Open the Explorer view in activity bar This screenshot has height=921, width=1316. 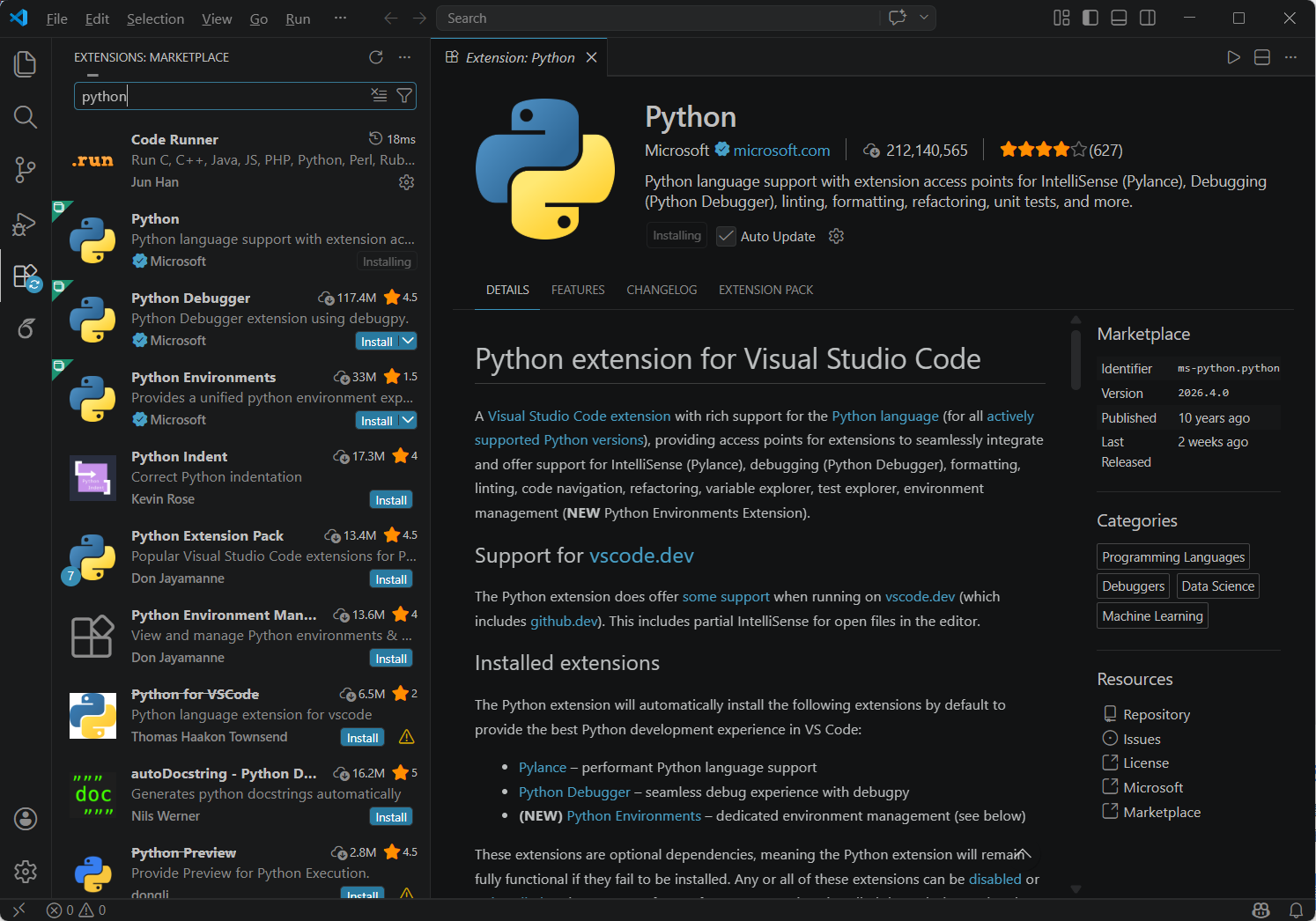(26, 63)
